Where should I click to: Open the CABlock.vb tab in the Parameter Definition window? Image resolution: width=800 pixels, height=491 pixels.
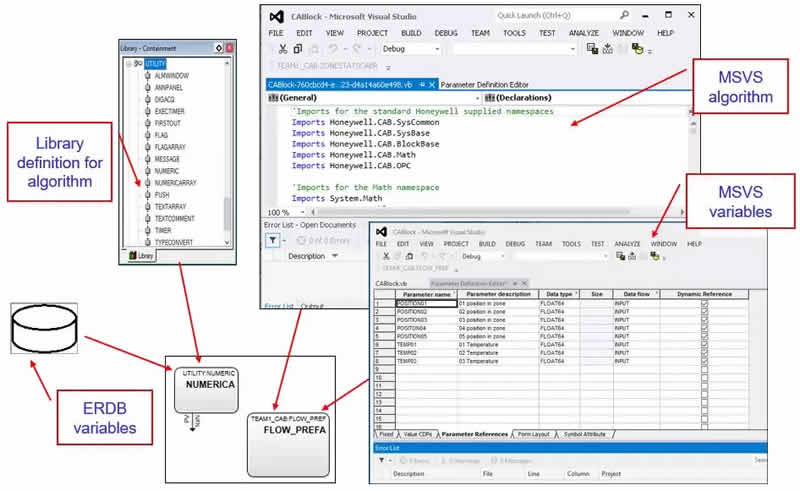coord(391,283)
